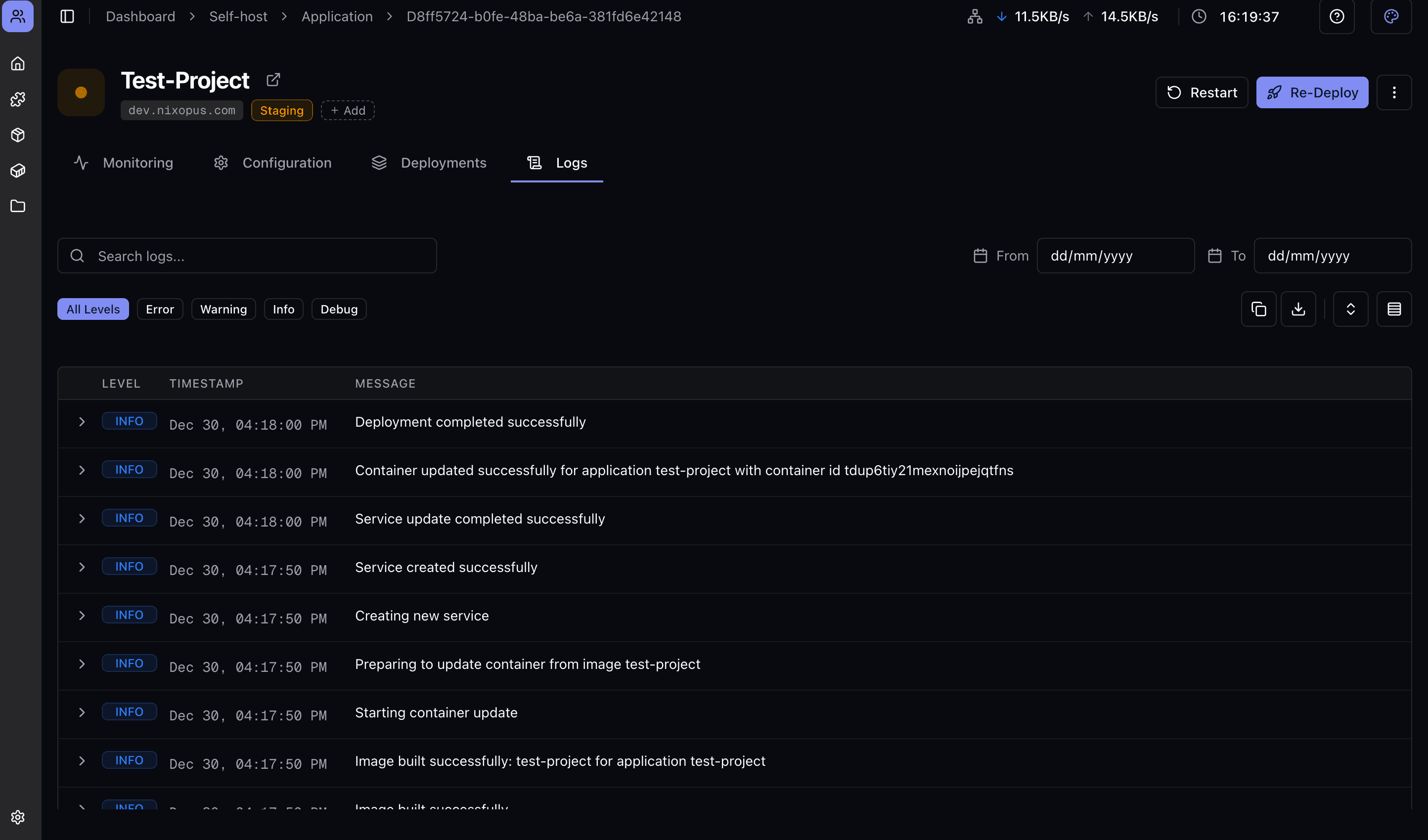The image size is (1428, 840).
Task: Open settings gear at bottom of sidebar
Action: (18, 817)
